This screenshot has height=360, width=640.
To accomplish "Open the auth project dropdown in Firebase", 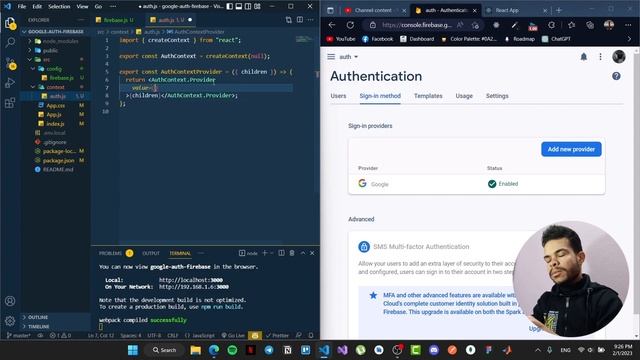I will 349,57.
